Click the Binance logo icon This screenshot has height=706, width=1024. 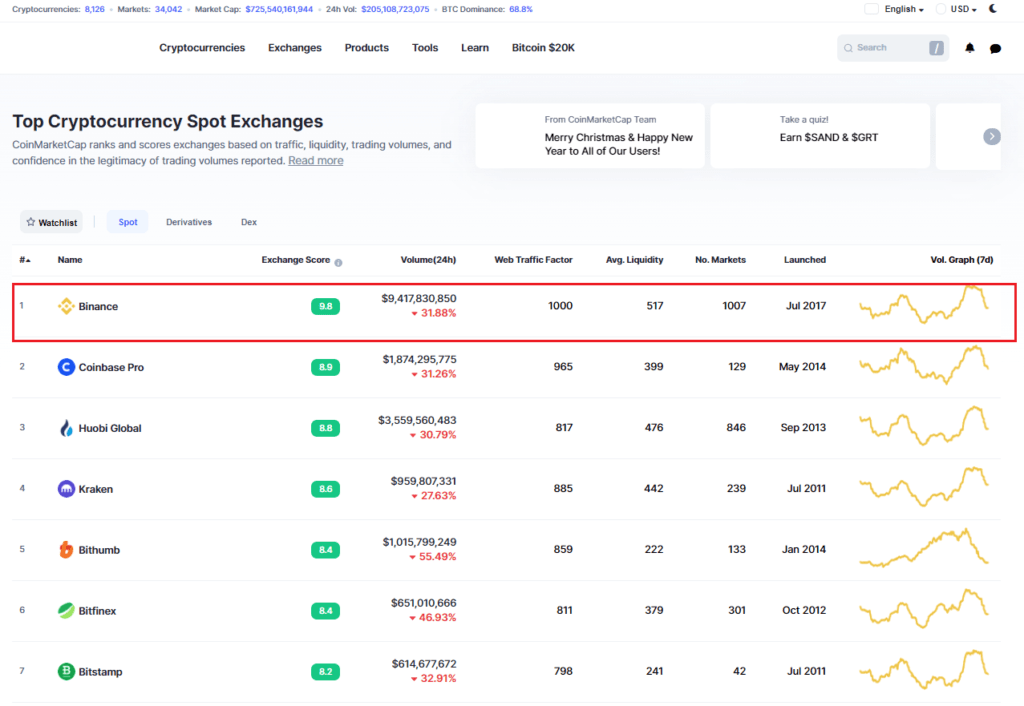tap(66, 306)
